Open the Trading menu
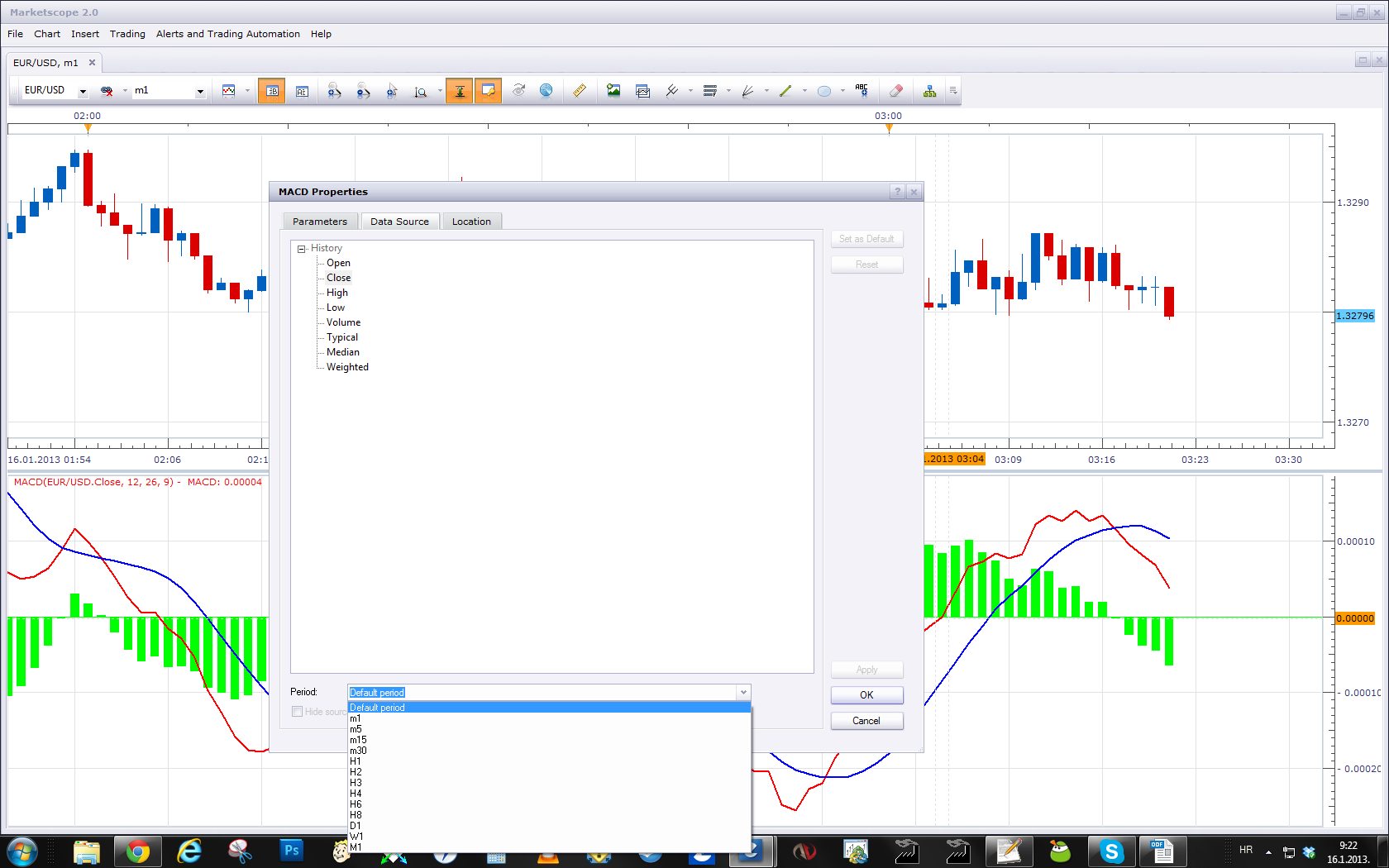This screenshot has width=1389, height=868. point(127,34)
